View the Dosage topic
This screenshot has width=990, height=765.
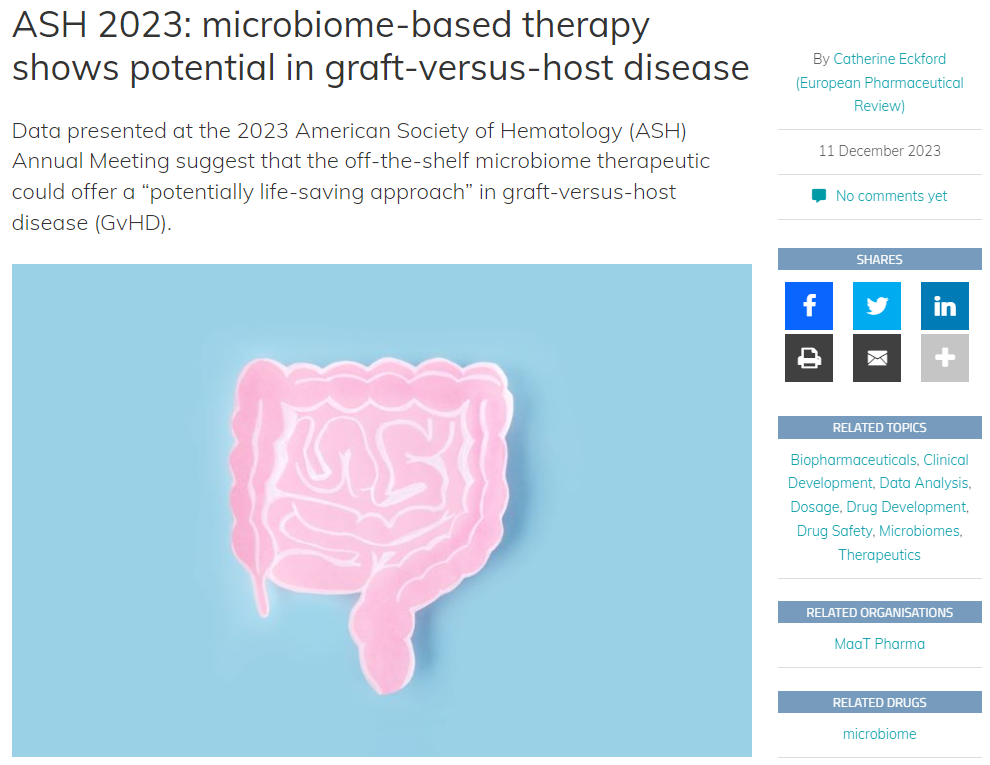814,507
